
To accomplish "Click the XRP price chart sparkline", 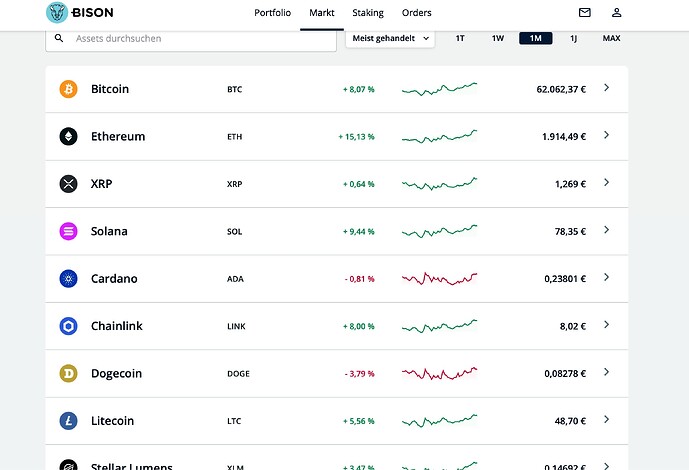I will tap(439, 184).
